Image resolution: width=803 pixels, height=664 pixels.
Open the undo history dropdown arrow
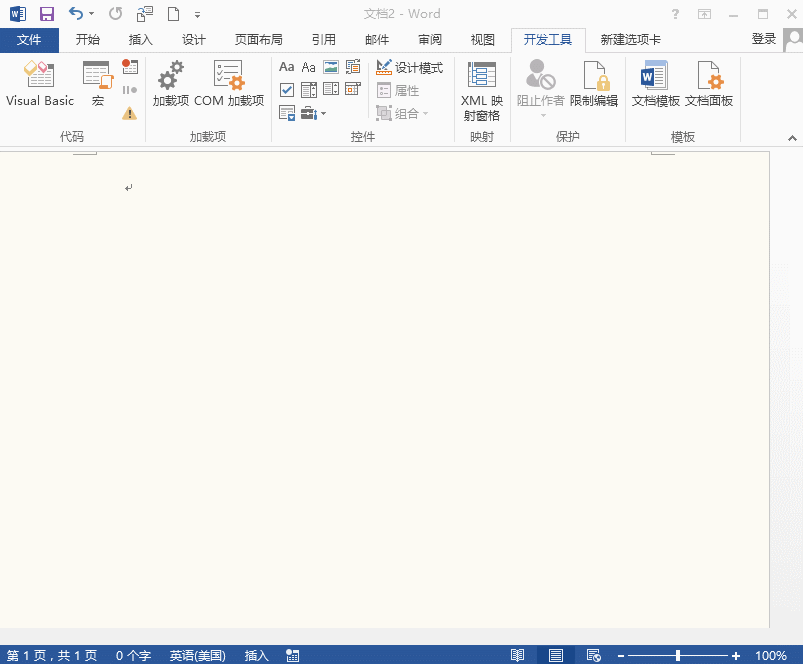pos(92,14)
